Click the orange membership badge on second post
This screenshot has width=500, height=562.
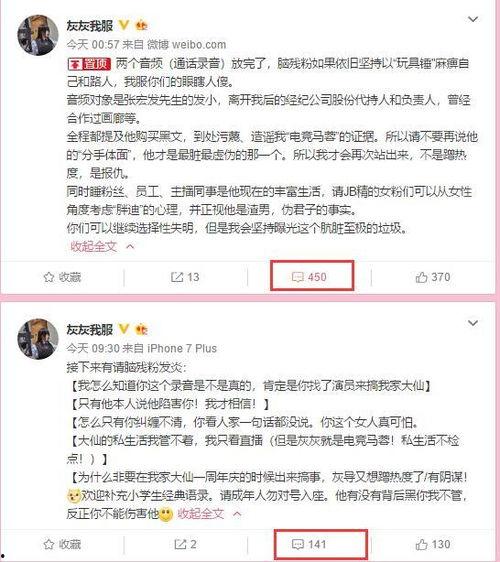141,329
